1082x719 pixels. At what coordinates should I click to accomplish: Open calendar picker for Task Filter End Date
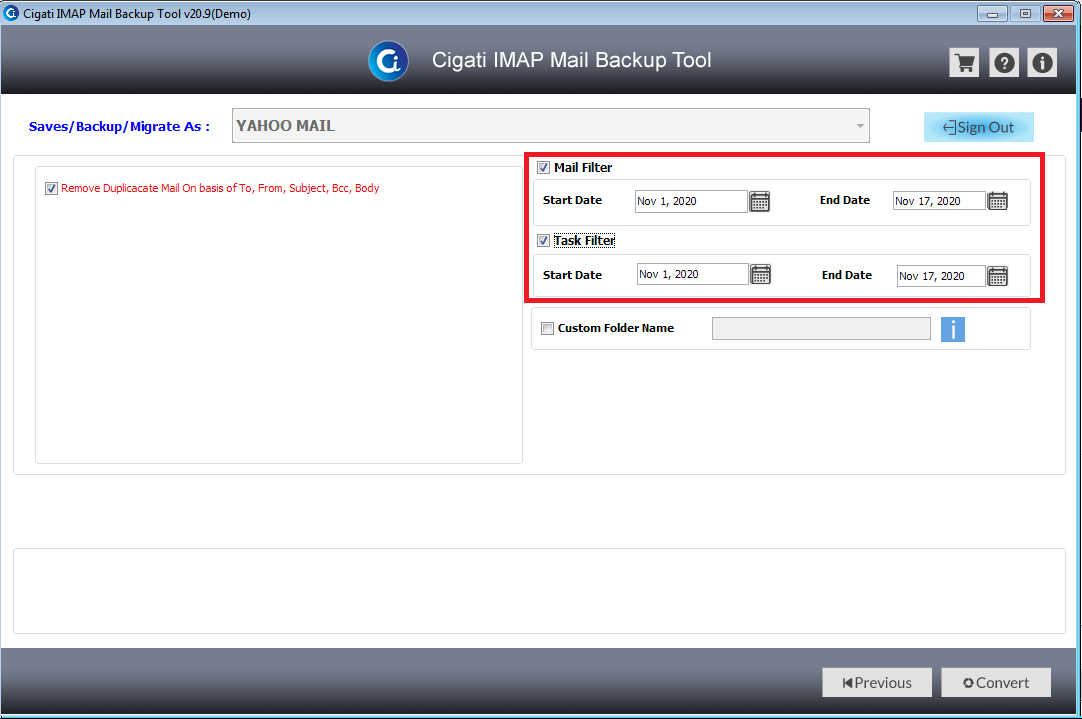[998, 276]
